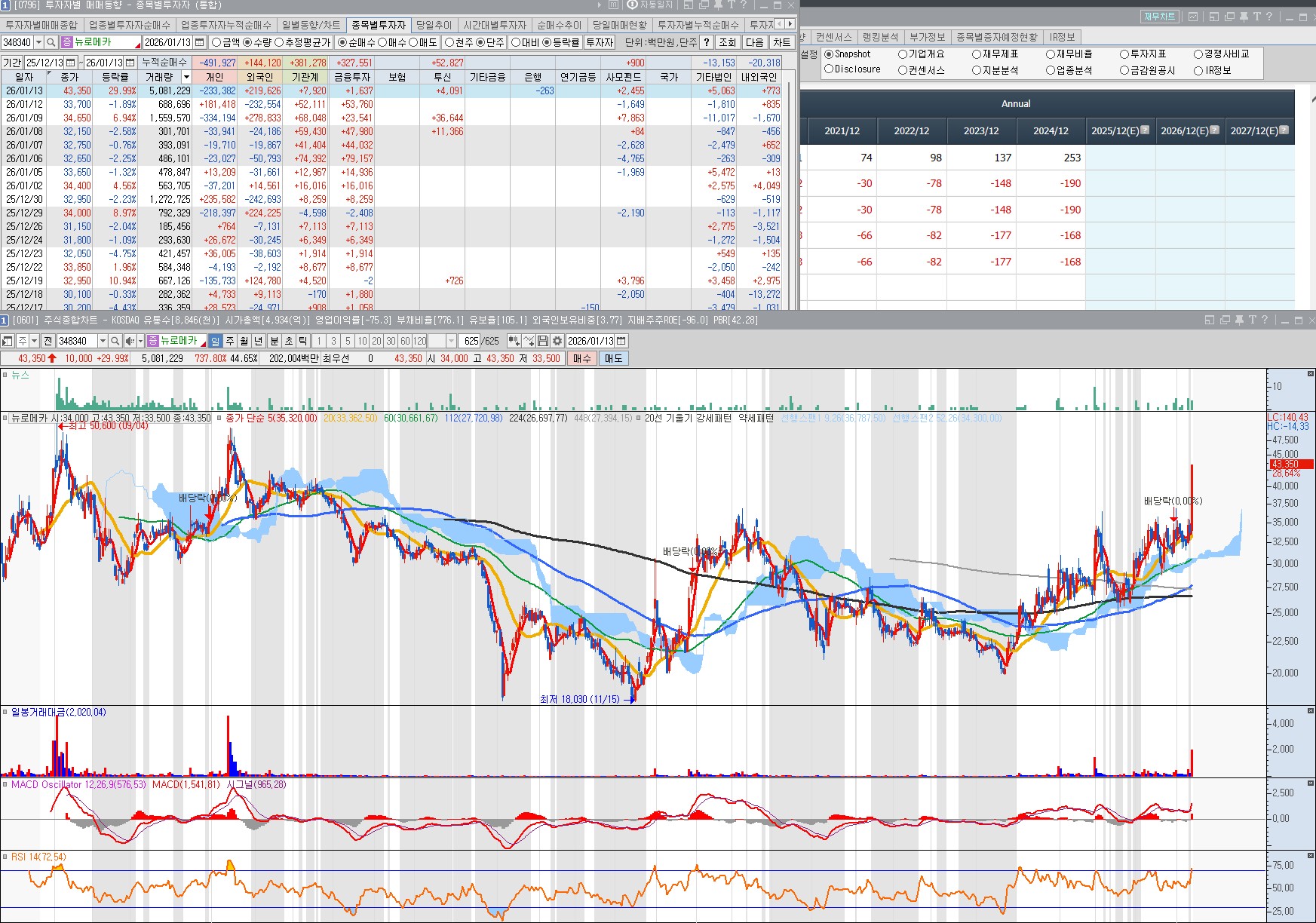Click the magnifier search icon in the chart toolbar
The width and height of the screenshot is (1316, 923).
(116, 341)
